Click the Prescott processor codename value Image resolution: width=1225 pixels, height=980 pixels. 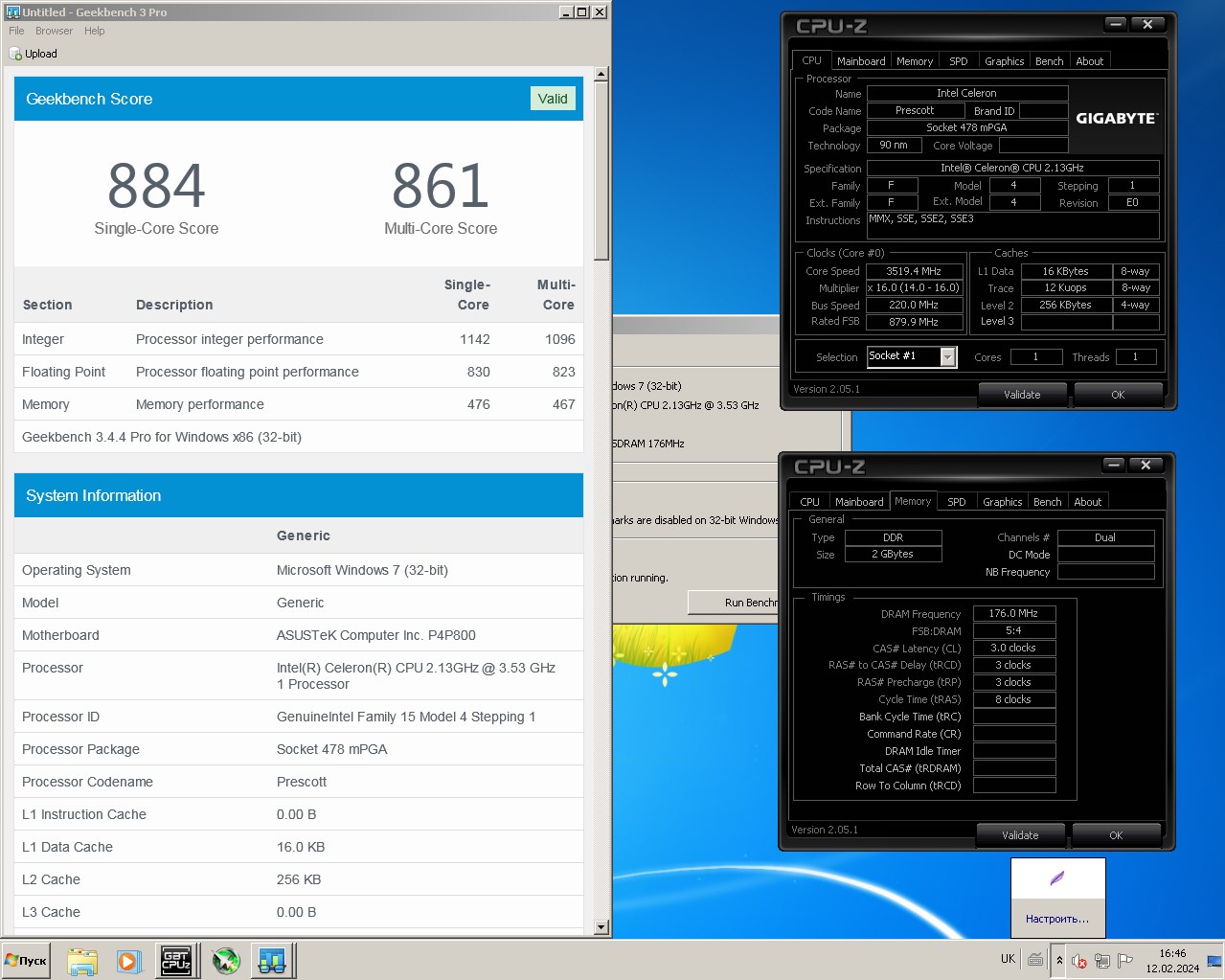(302, 782)
